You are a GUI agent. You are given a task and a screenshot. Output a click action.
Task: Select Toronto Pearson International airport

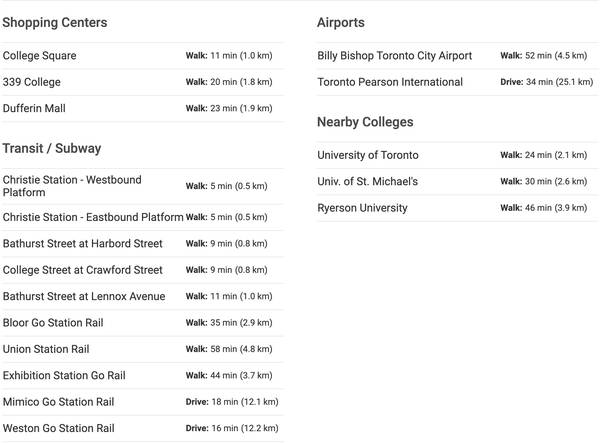[458, 82]
